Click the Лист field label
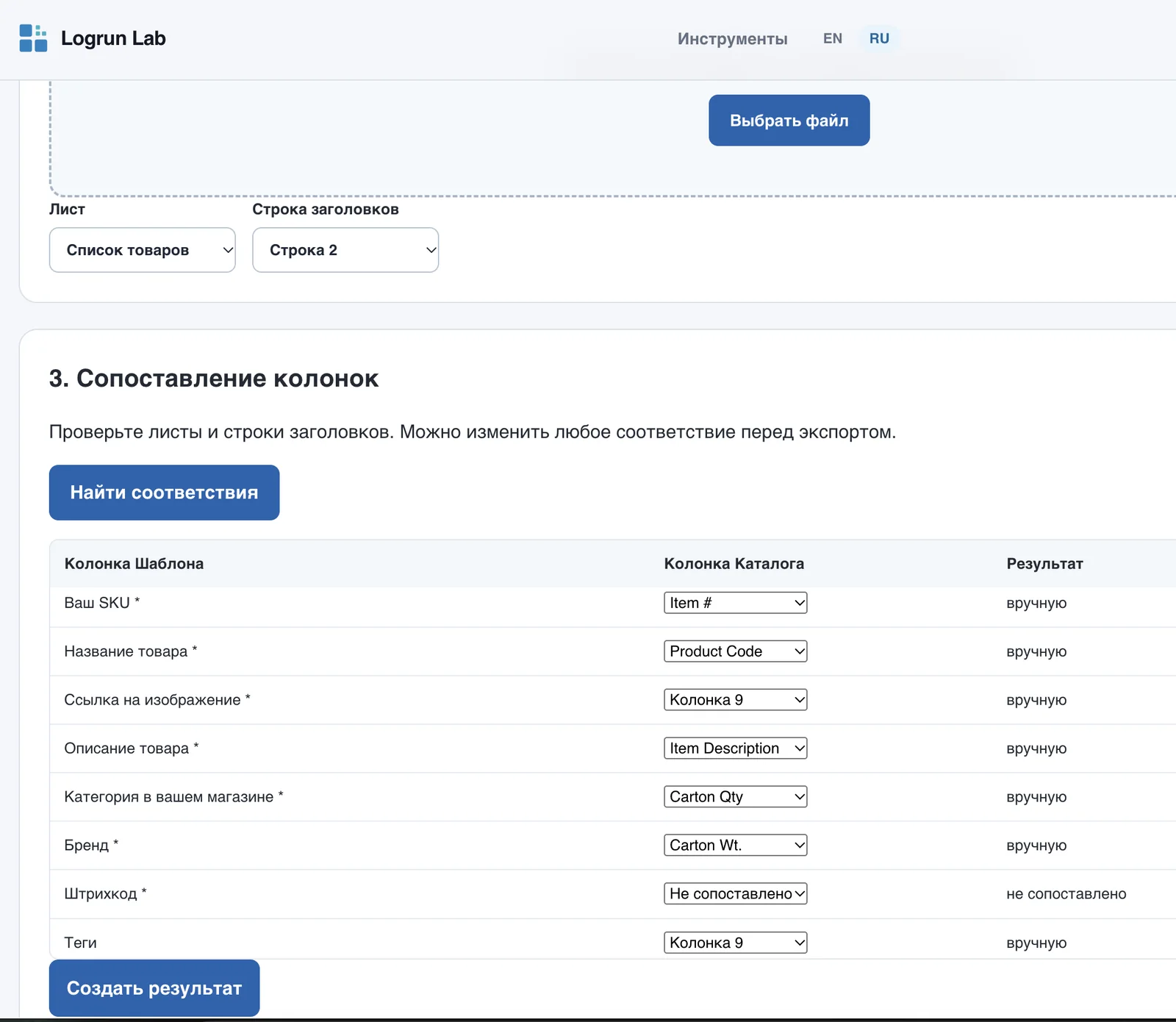 (x=67, y=209)
